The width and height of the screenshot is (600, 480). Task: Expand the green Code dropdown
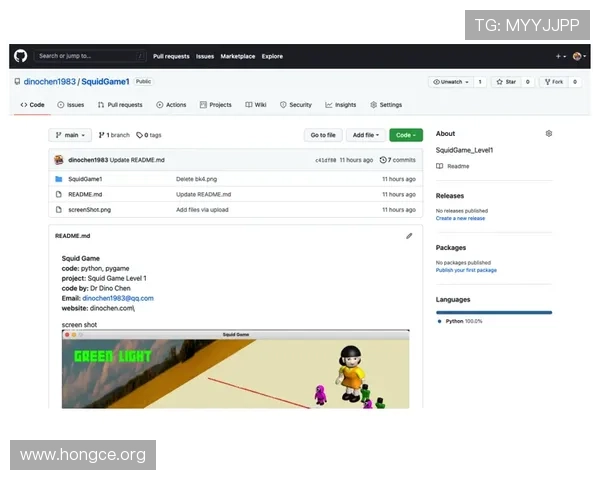(406, 135)
